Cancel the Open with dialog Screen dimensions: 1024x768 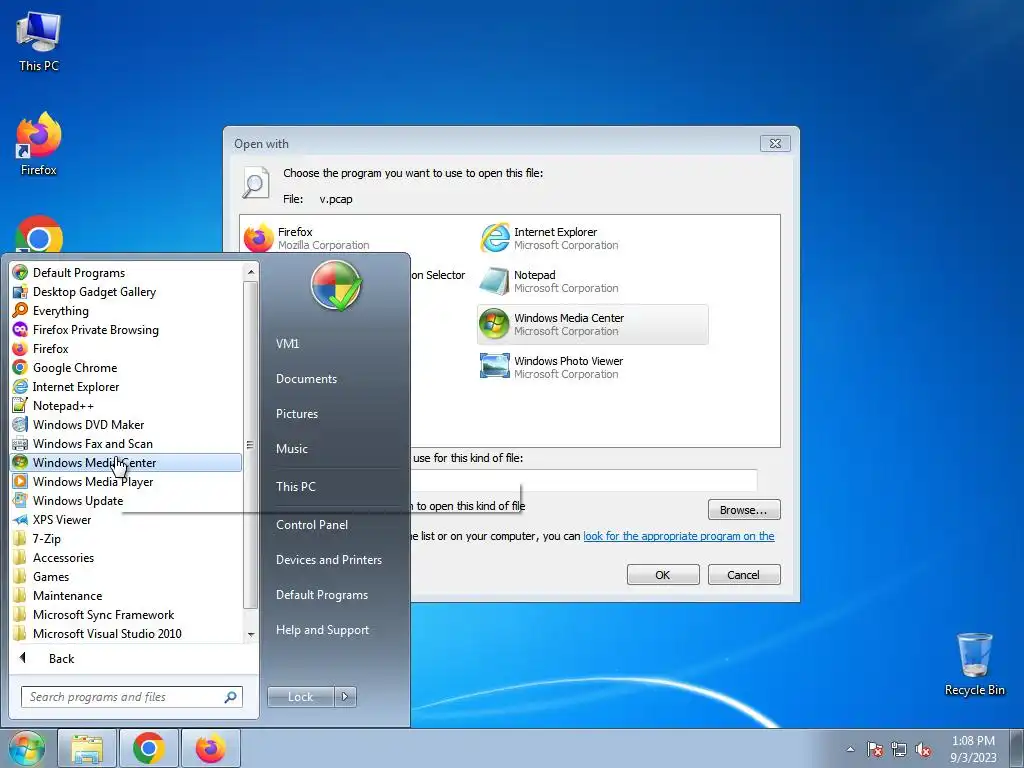(x=744, y=575)
